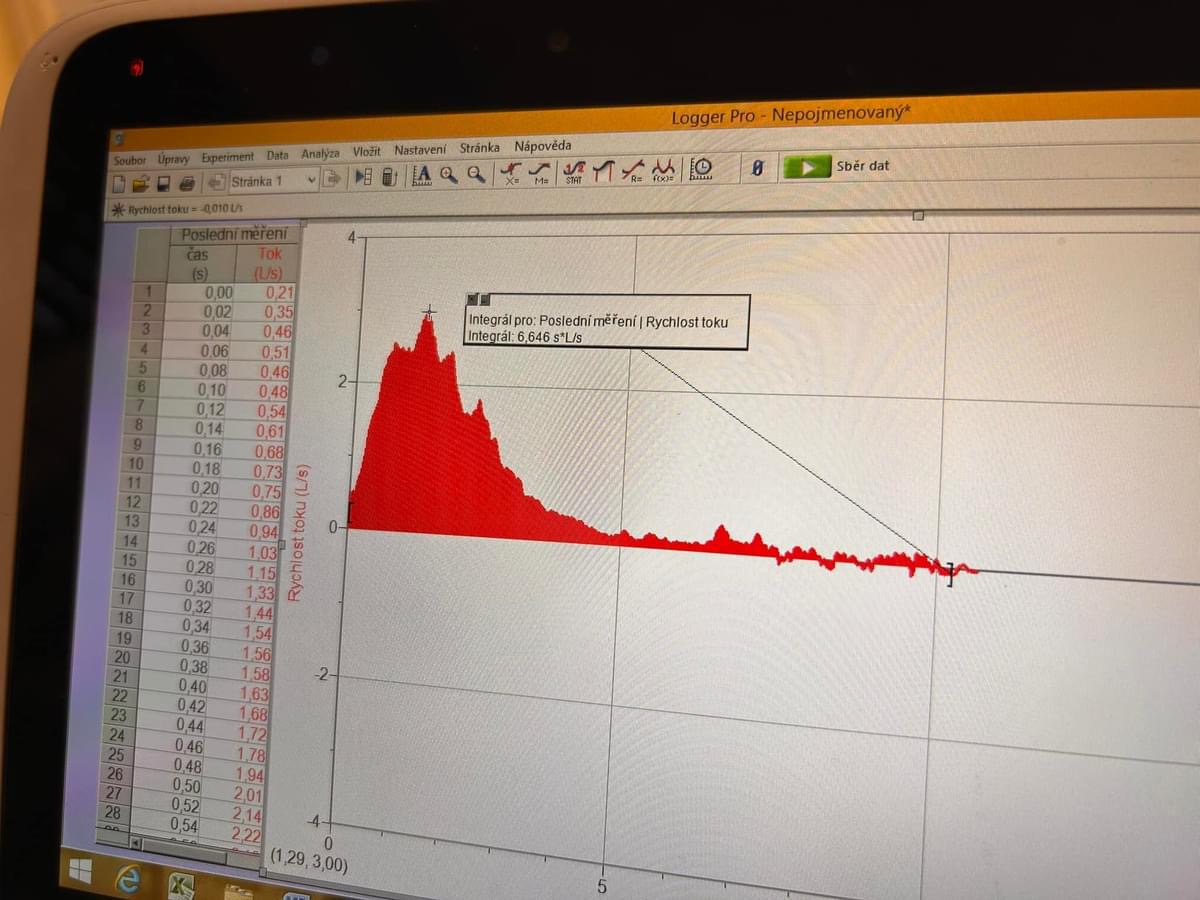The width and height of the screenshot is (1200, 900).
Task: Open Excel from the taskbar
Action: [x=181, y=885]
